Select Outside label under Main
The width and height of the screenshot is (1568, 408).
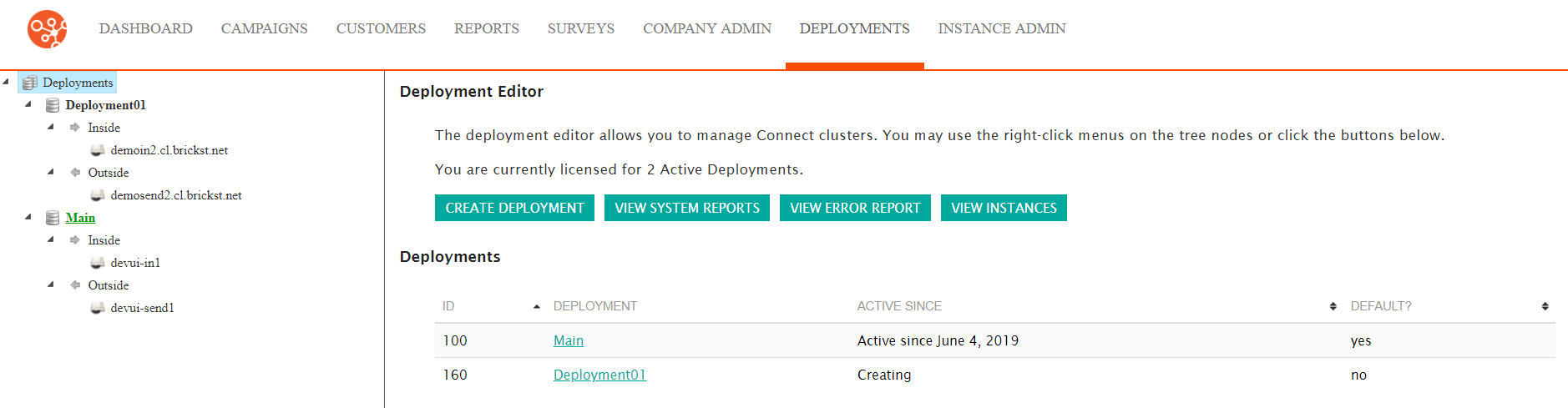[x=109, y=285]
